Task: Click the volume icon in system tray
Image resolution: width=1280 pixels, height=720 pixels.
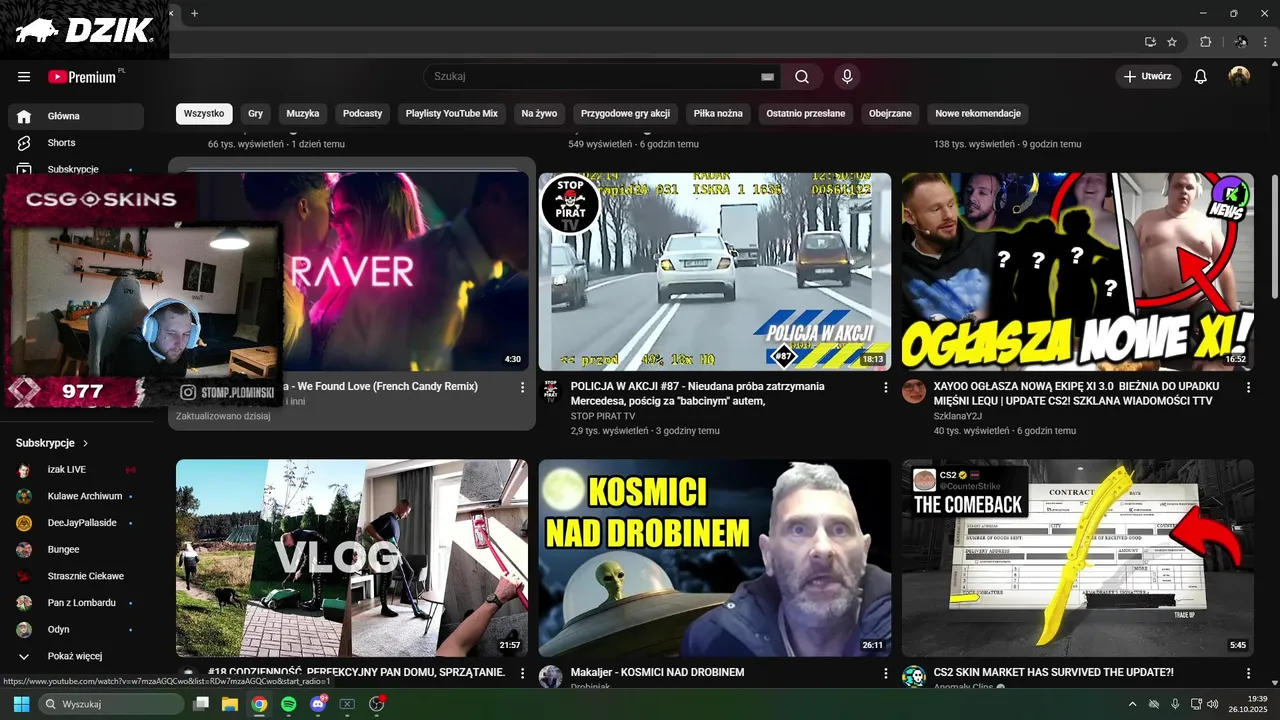Action: pyautogui.click(x=1212, y=704)
